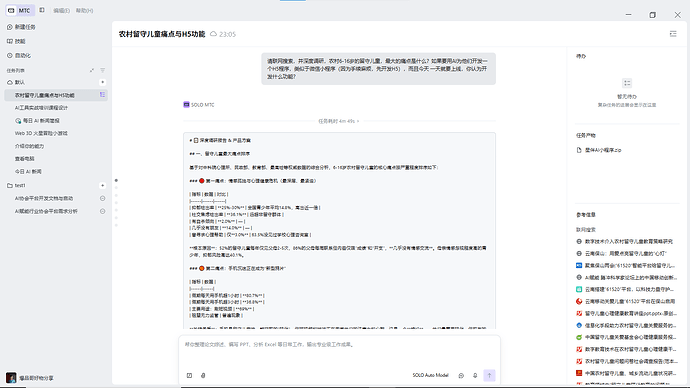
Task: Click the SOLO MTC agent label
Action: point(199,105)
